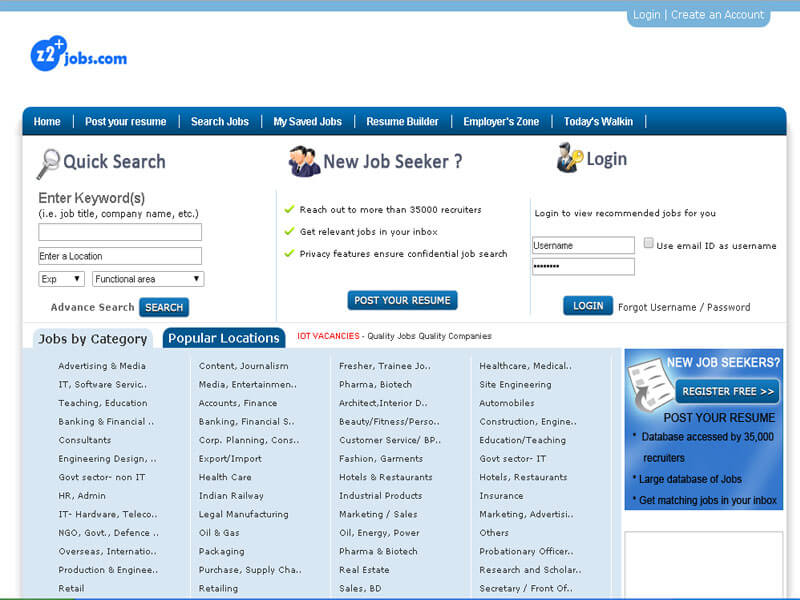Viewport: 800px width, 600px height.
Task: Open Oil & Gas category
Action: click(219, 533)
